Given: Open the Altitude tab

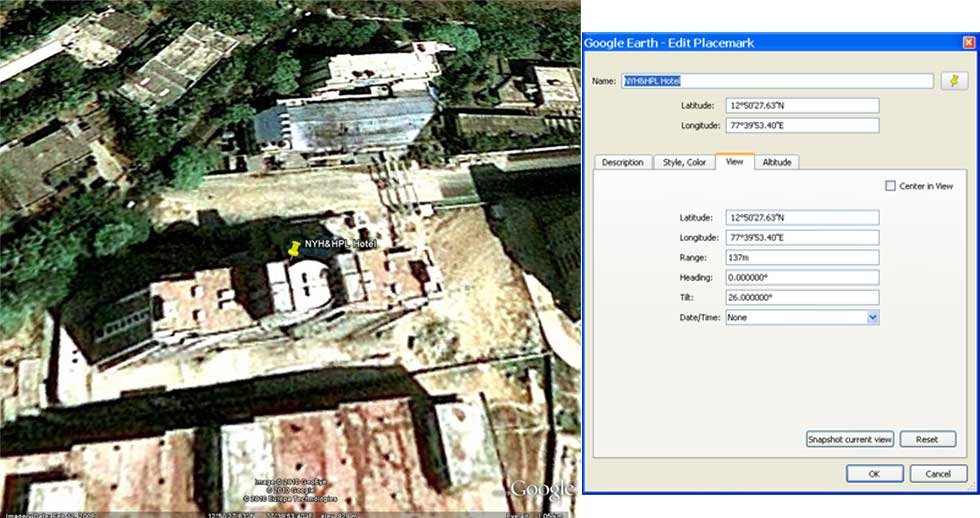Looking at the screenshot, I should (x=777, y=162).
